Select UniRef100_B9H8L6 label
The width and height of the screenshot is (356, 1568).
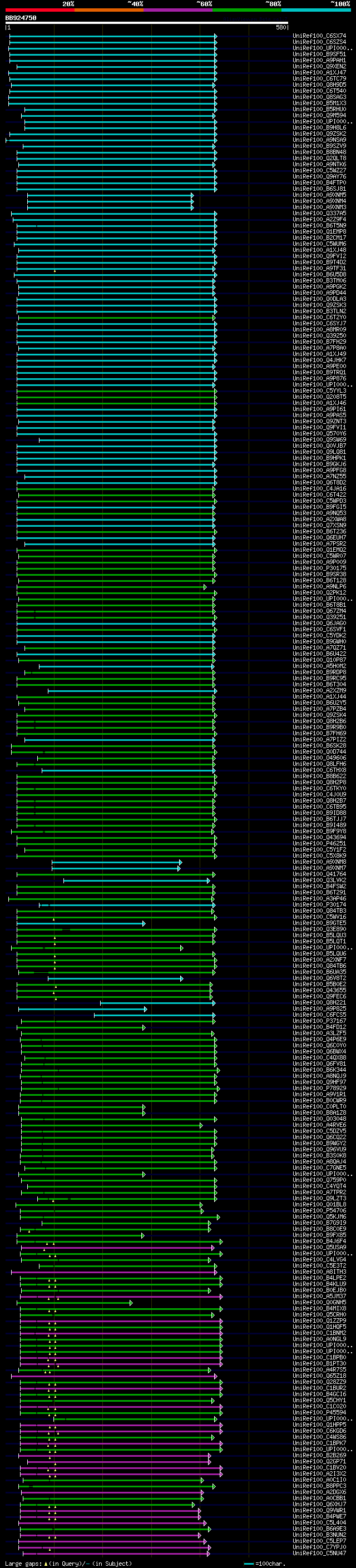pyautogui.click(x=319, y=128)
